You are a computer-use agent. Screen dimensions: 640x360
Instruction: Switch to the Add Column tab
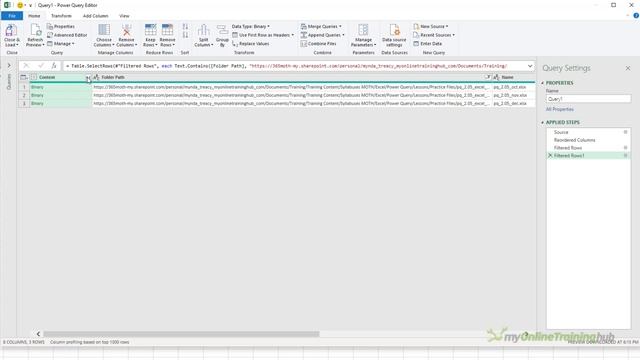(x=96, y=16)
